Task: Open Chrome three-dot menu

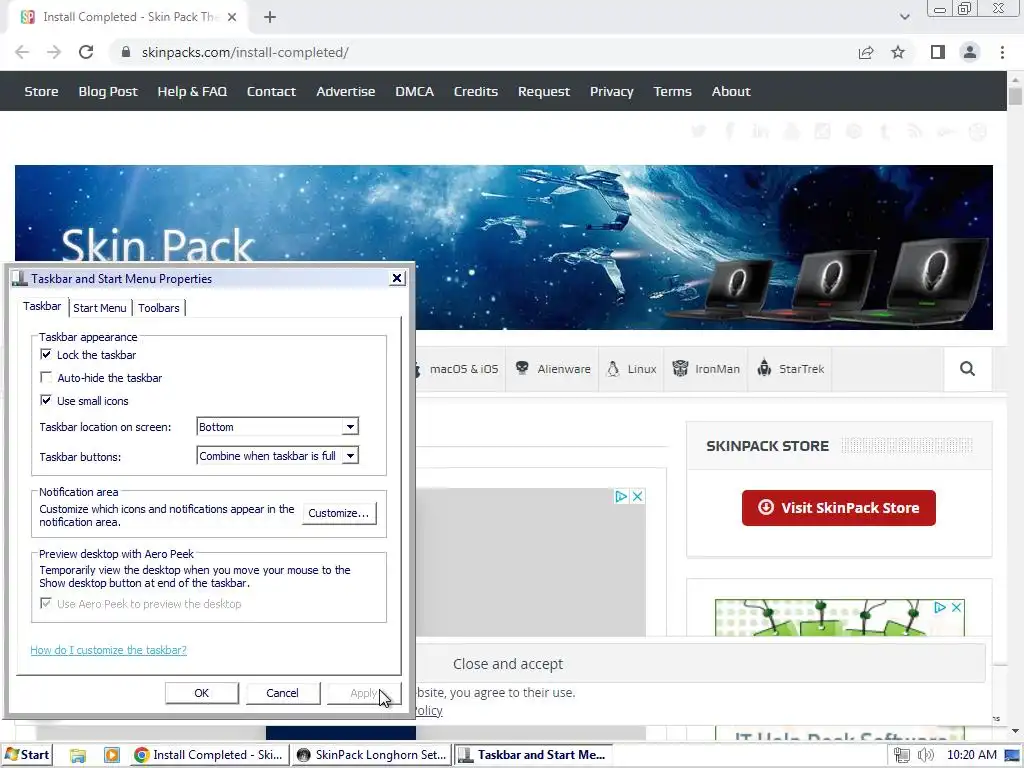Action: point(1002,52)
